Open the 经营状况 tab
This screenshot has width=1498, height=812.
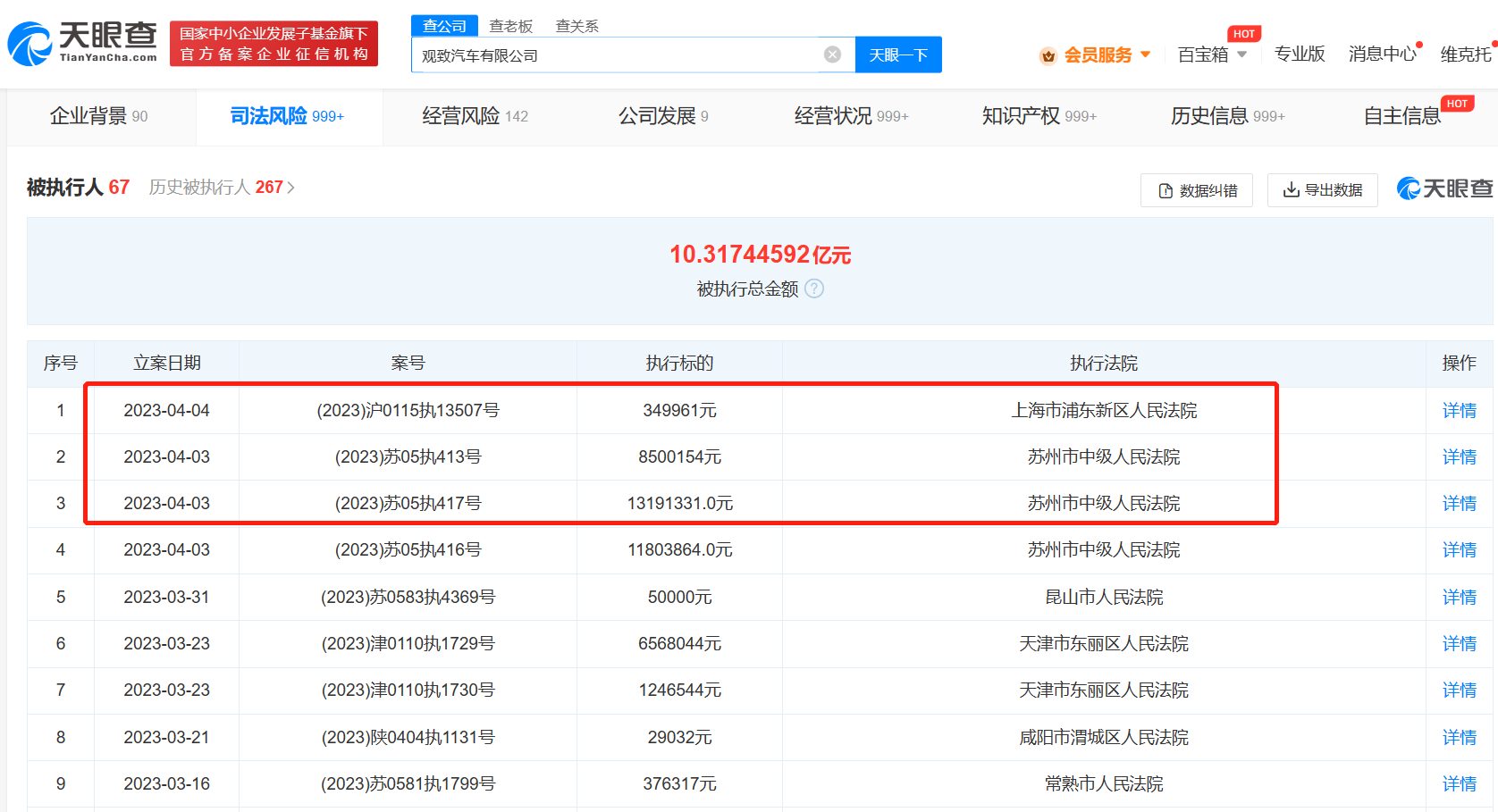pos(851,116)
